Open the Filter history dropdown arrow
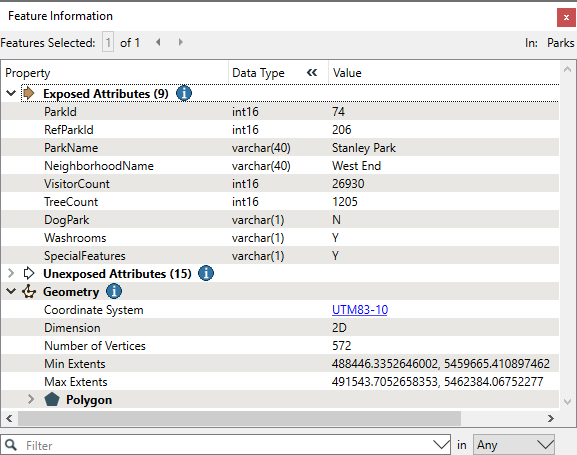 (441, 445)
